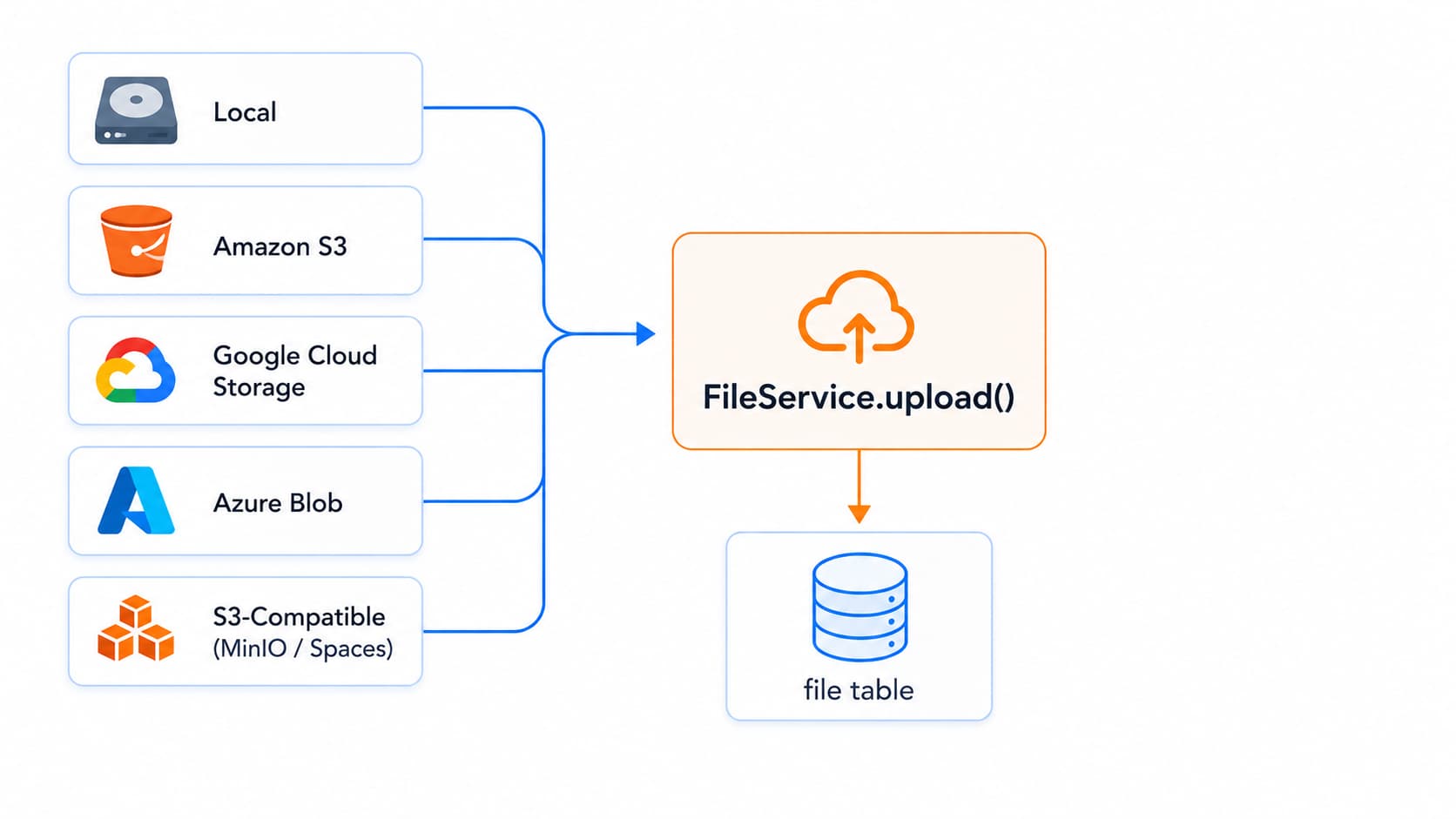Select the S3-Compatible (MinIO / Spaces) card

[x=246, y=631]
